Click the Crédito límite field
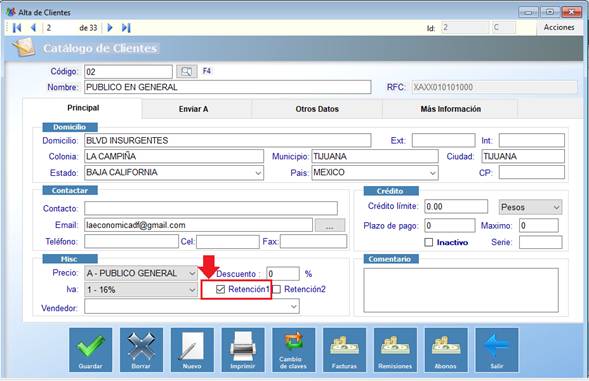The width and height of the screenshot is (589, 381). [456, 207]
